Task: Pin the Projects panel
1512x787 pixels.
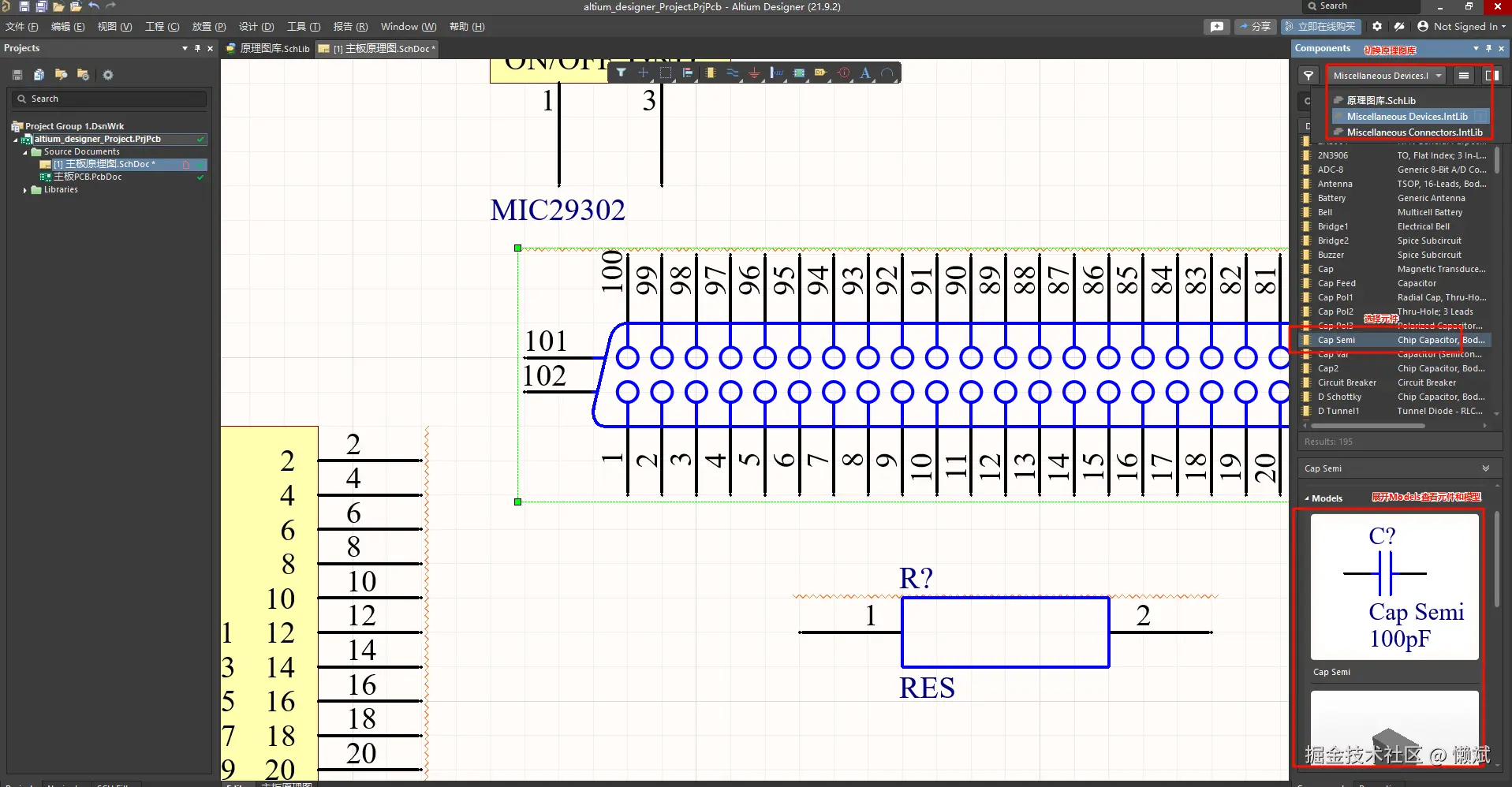Action: pyautogui.click(x=197, y=48)
